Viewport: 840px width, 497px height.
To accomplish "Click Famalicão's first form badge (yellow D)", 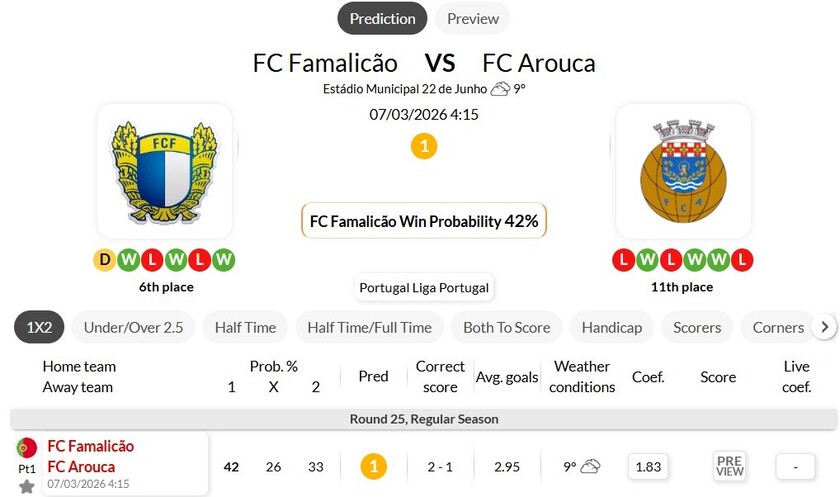I will click(105, 260).
